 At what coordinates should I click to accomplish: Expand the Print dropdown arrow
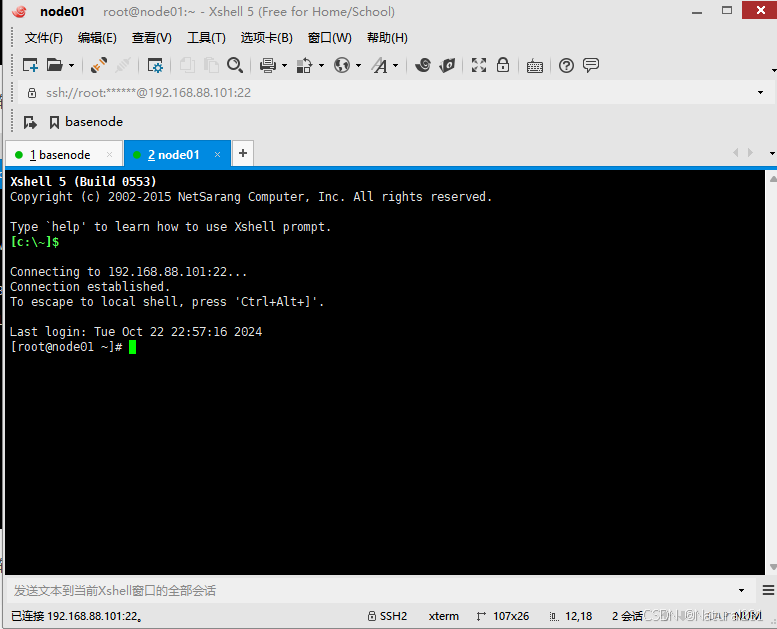pyautogui.click(x=284, y=65)
